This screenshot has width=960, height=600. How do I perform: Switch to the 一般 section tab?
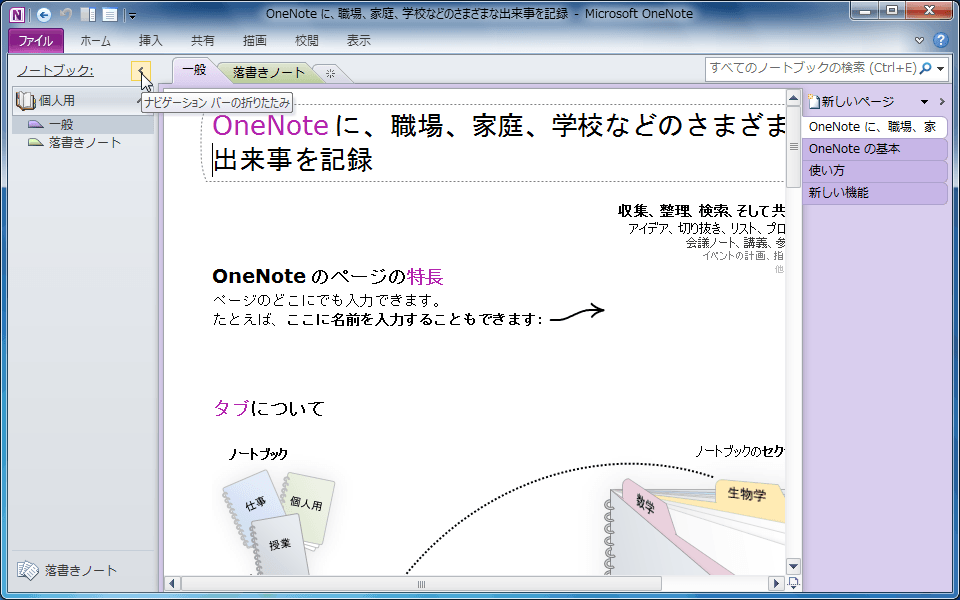coord(195,70)
